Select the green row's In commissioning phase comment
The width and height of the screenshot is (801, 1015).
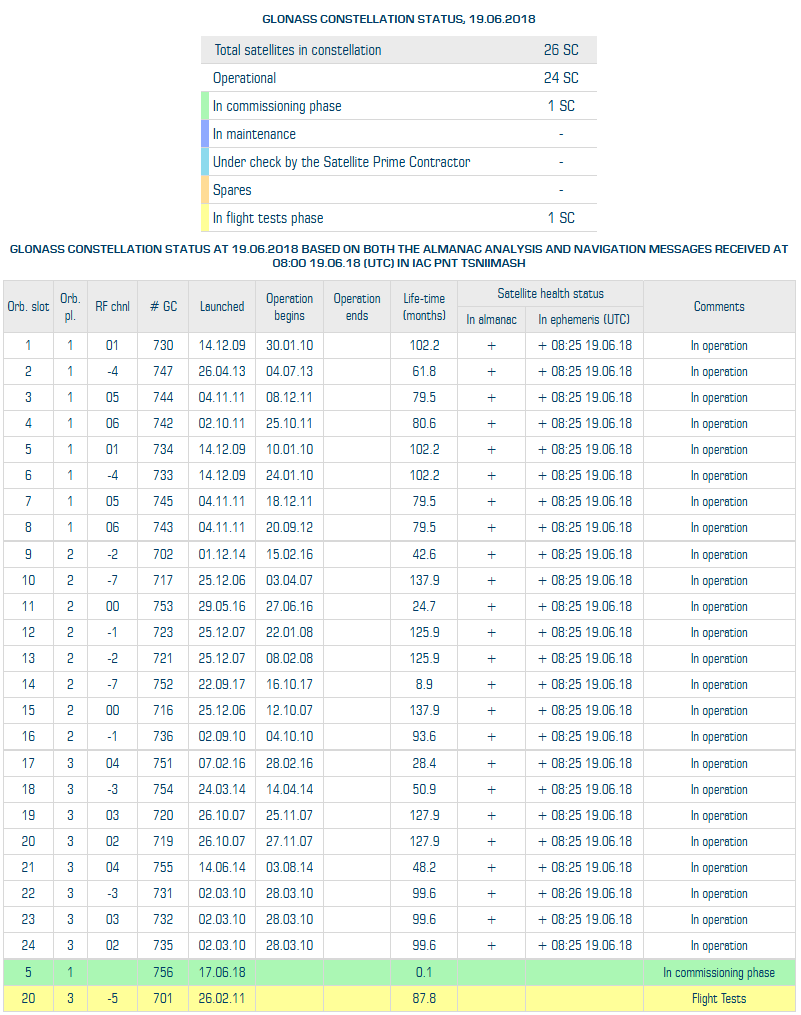[718, 972]
